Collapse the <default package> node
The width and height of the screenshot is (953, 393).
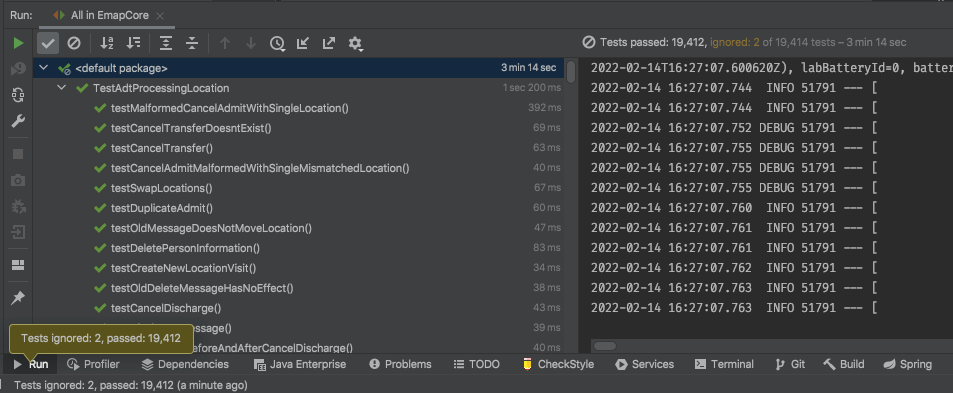43,68
